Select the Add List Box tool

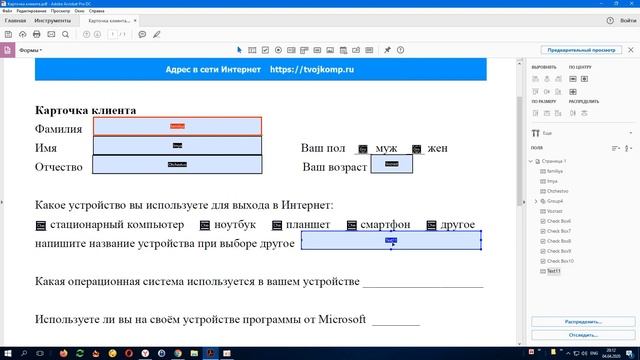[x=291, y=50]
